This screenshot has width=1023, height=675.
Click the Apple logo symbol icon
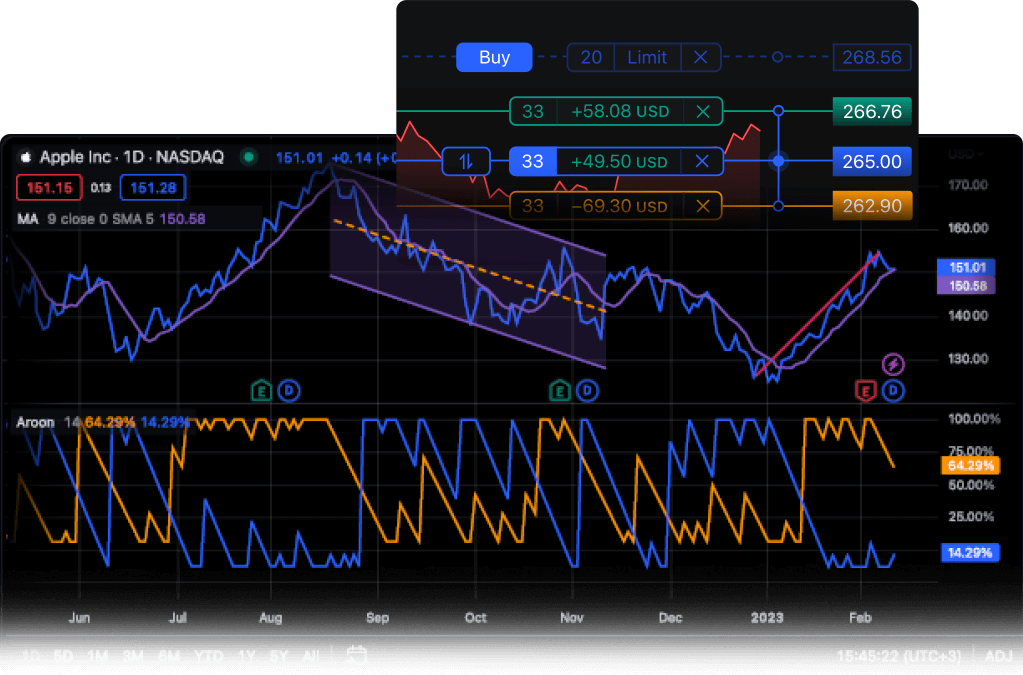click(x=26, y=158)
